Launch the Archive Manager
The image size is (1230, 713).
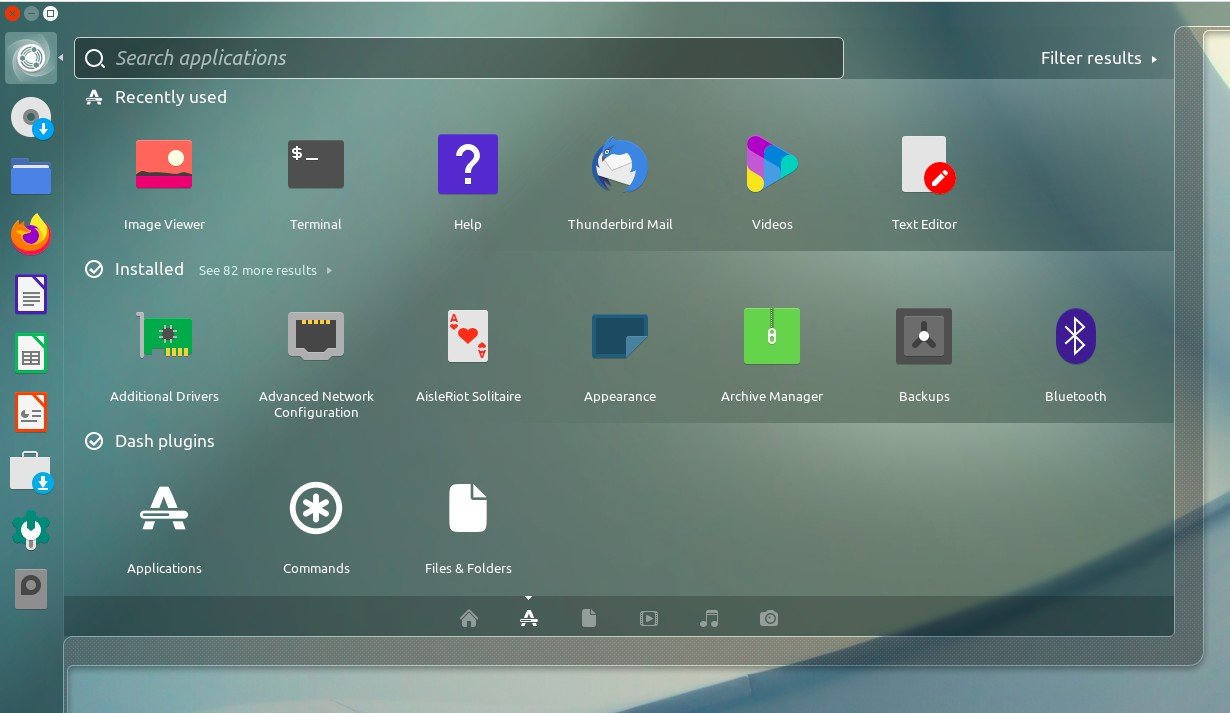pos(771,336)
